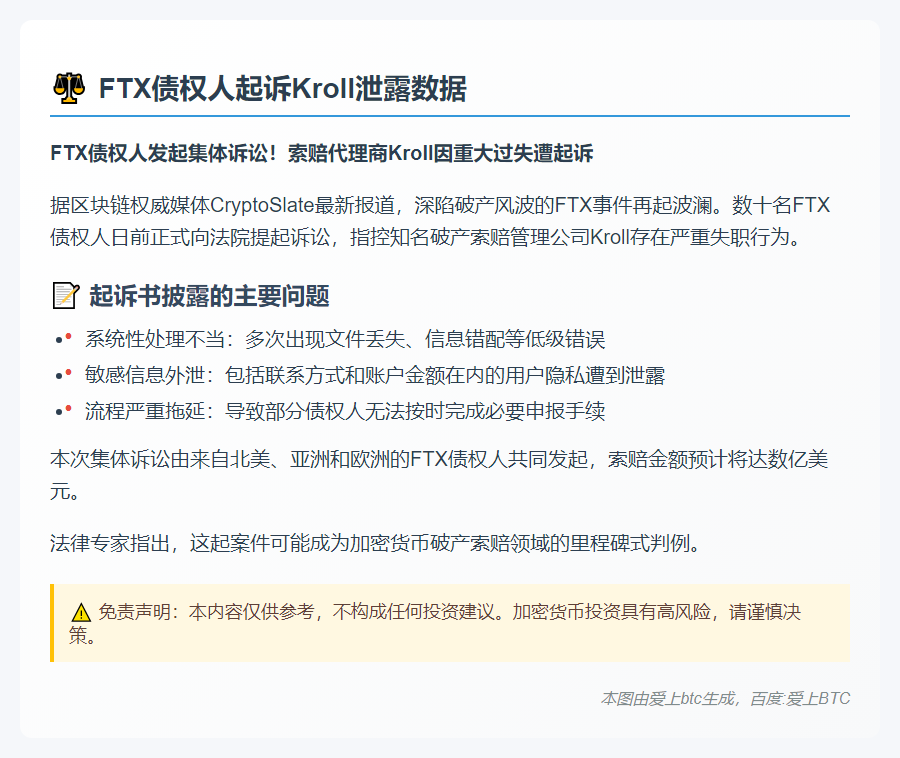Viewport: 900px width, 758px height.
Task: Select the memo icon beside 起诉书披露的主要问题
Action: click(x=62, y=294)
